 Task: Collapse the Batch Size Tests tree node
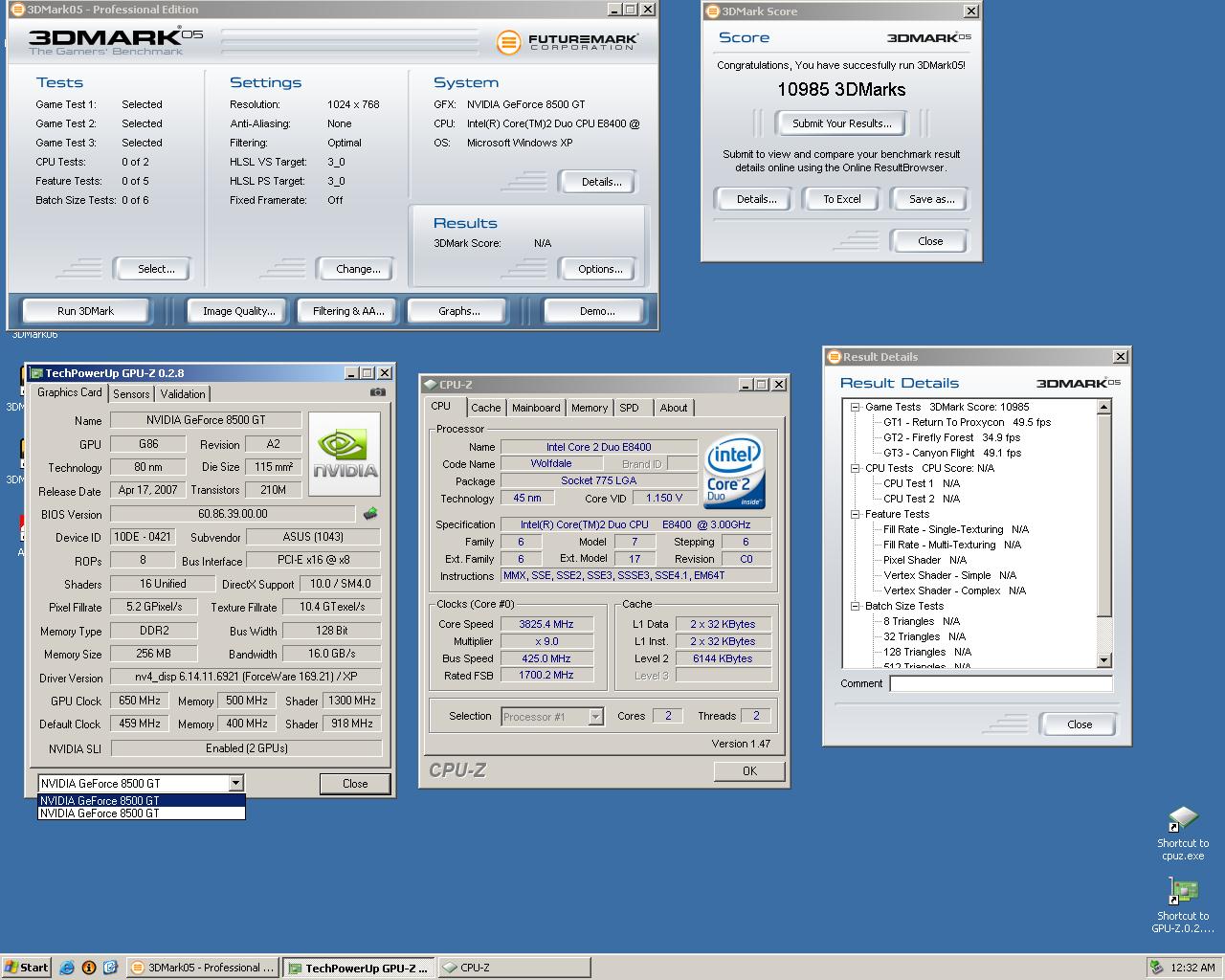(x=856, y=606)
